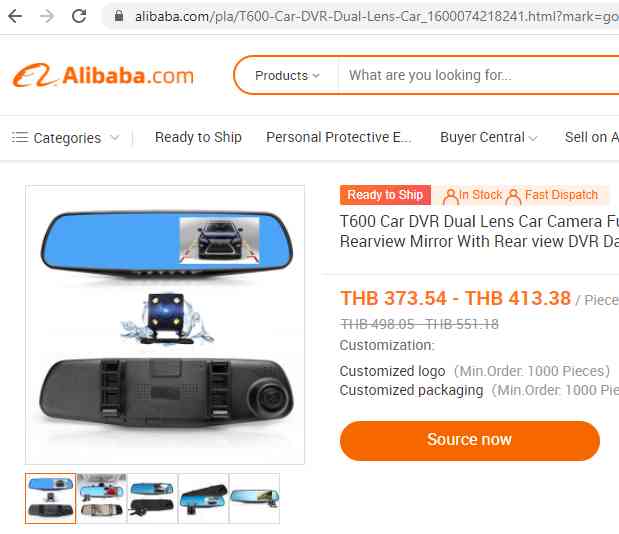Viewport: 619px width, 534px height.
Task: Click the main mirror camera product image
Action: click(x=165, y=325)
